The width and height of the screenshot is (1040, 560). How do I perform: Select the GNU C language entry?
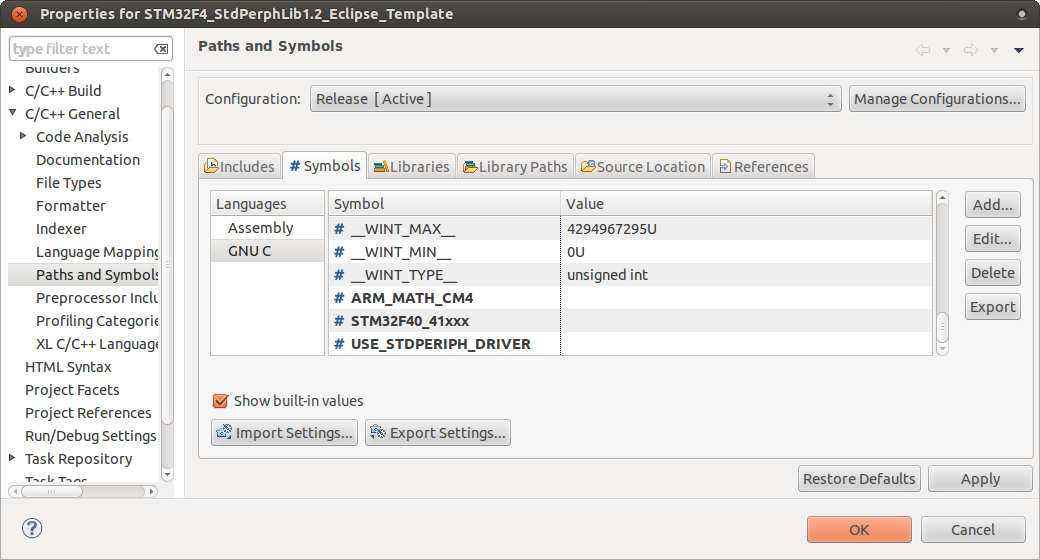click(267, 251)
